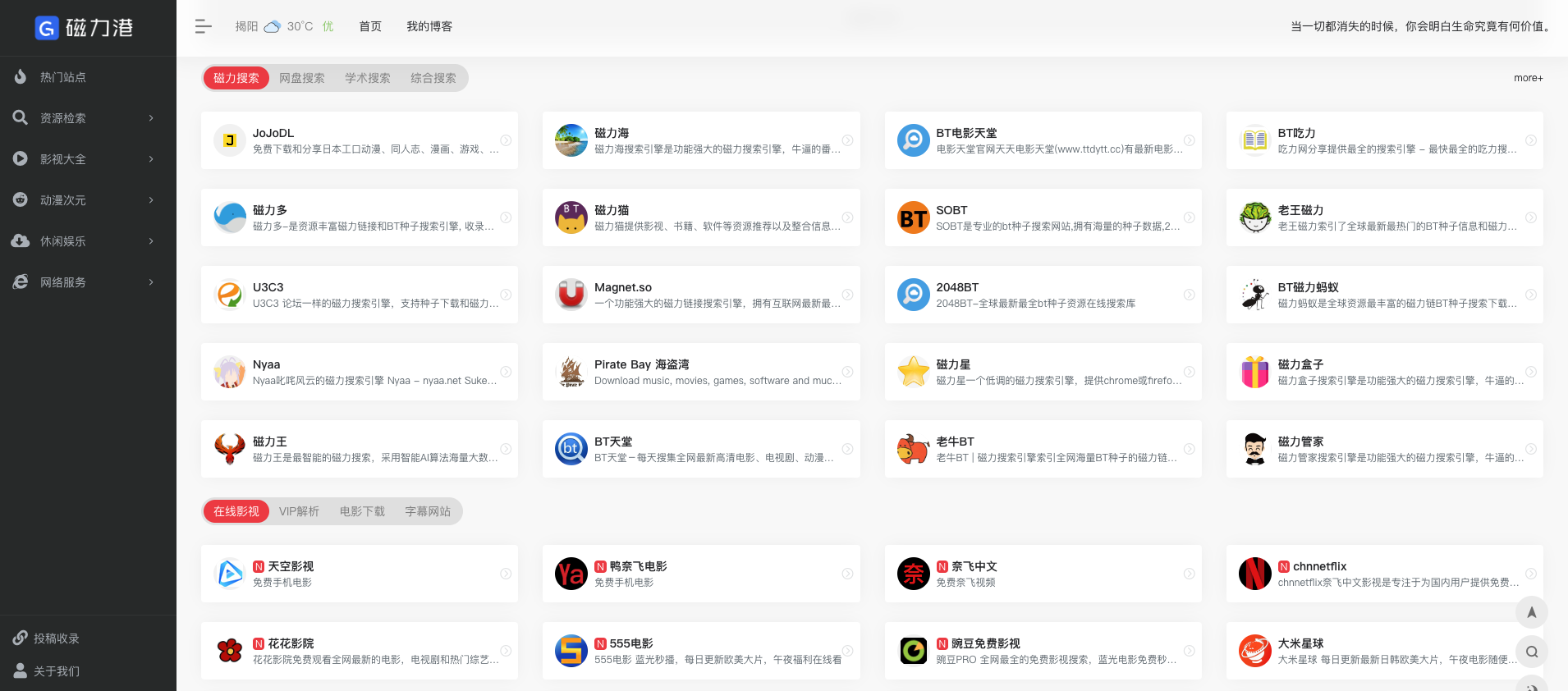Select the 磁力搜索 tab
Screen dimensions: 1568x691
click(x=236, y=78)
